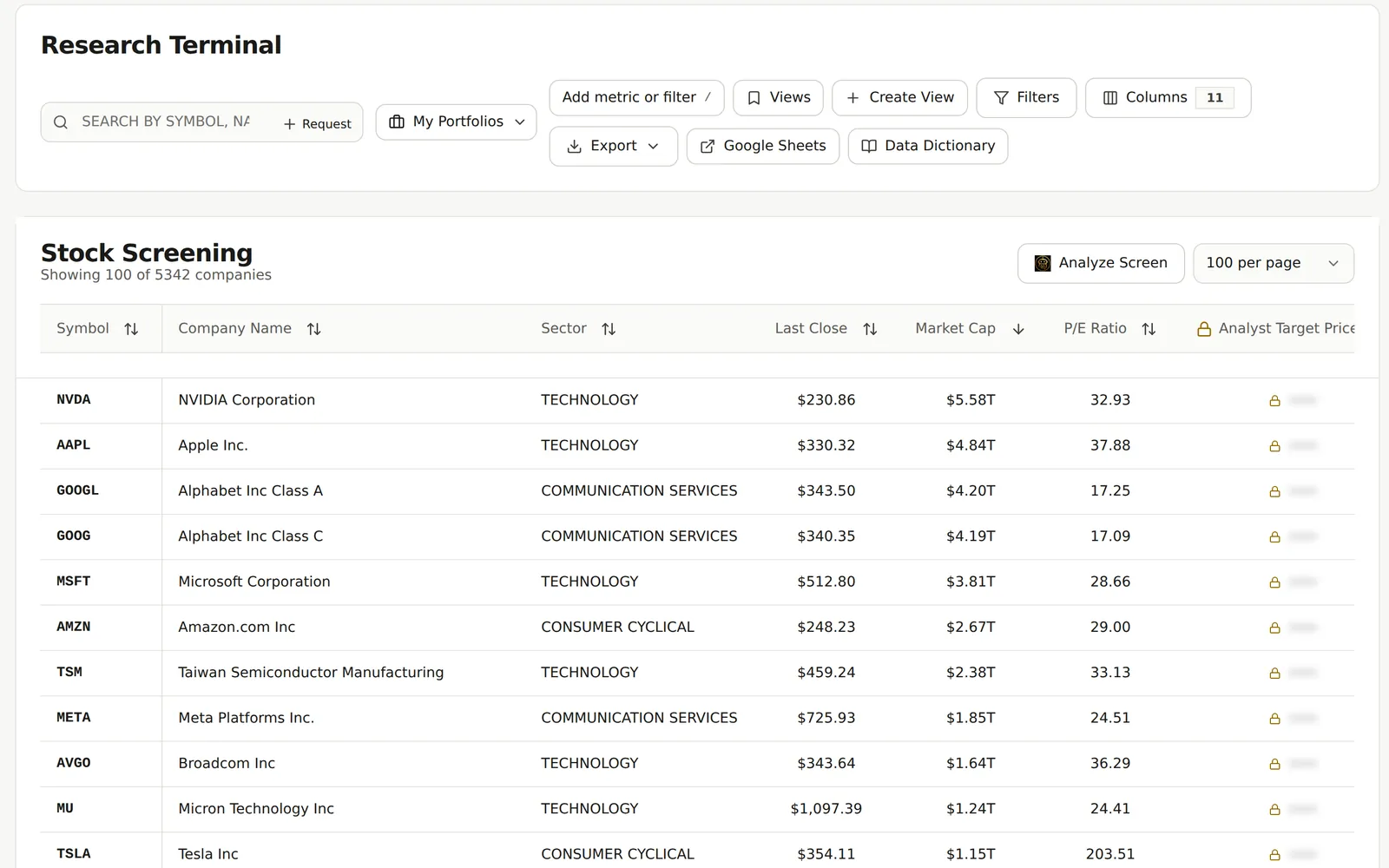1389x868 pixels.
Task: Sort by Symbol column arrows
Action: click(131, 329)
